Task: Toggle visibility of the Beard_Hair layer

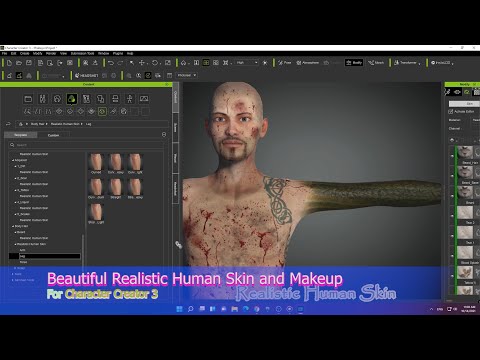Action: click(452, 155)
